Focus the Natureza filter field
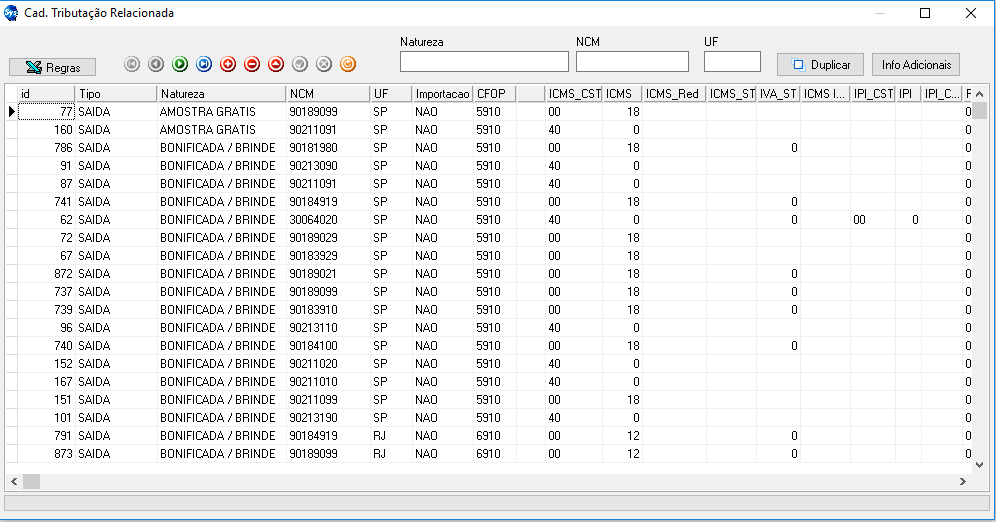The image size is (996, 522). (484, 62)
